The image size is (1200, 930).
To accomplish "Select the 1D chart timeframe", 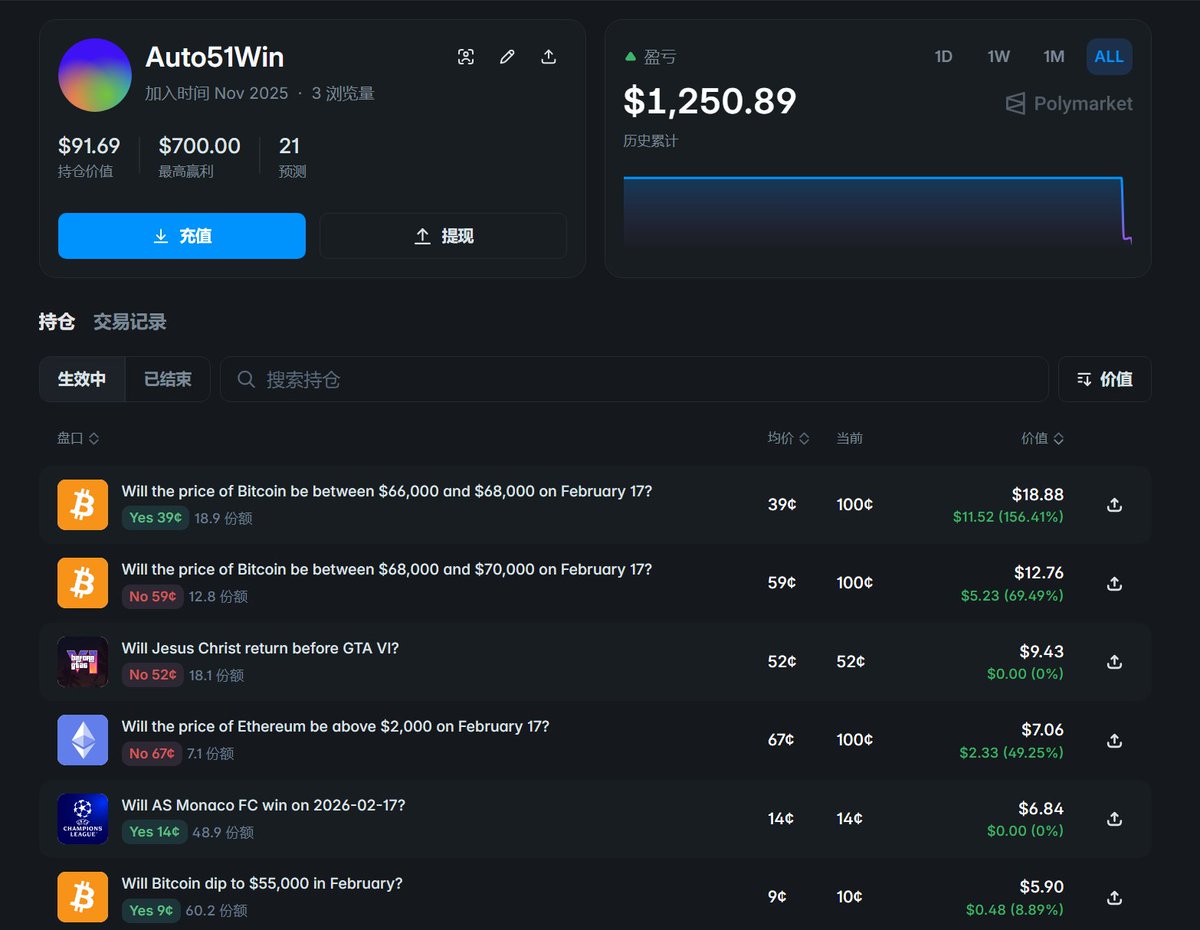I will [943, 57].
